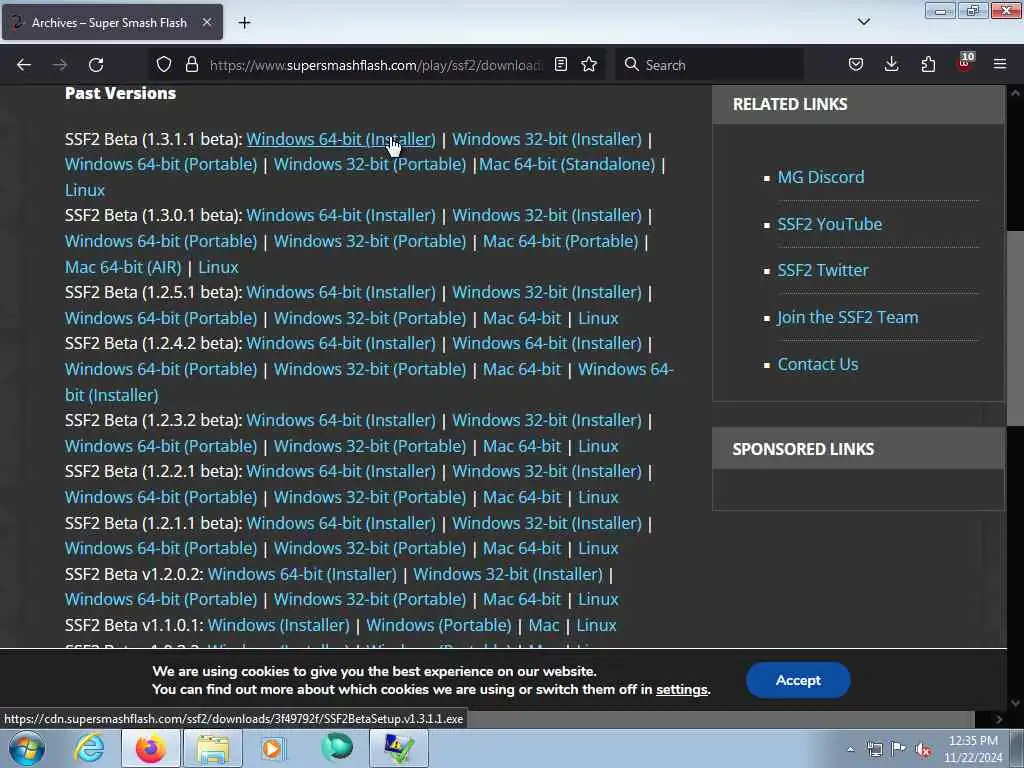Bookmark this page with star icon
Viewport: 1024px width, 768px height.
coord(589,65)
